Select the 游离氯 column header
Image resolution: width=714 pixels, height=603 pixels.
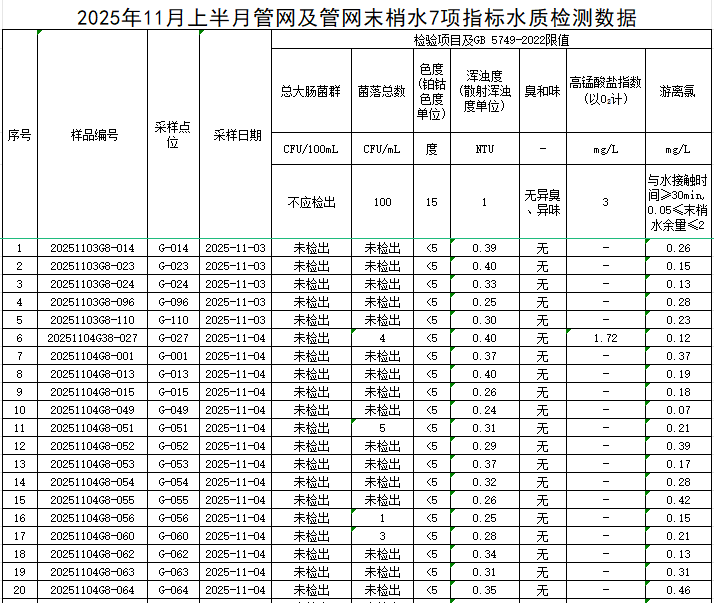(678, 91)
